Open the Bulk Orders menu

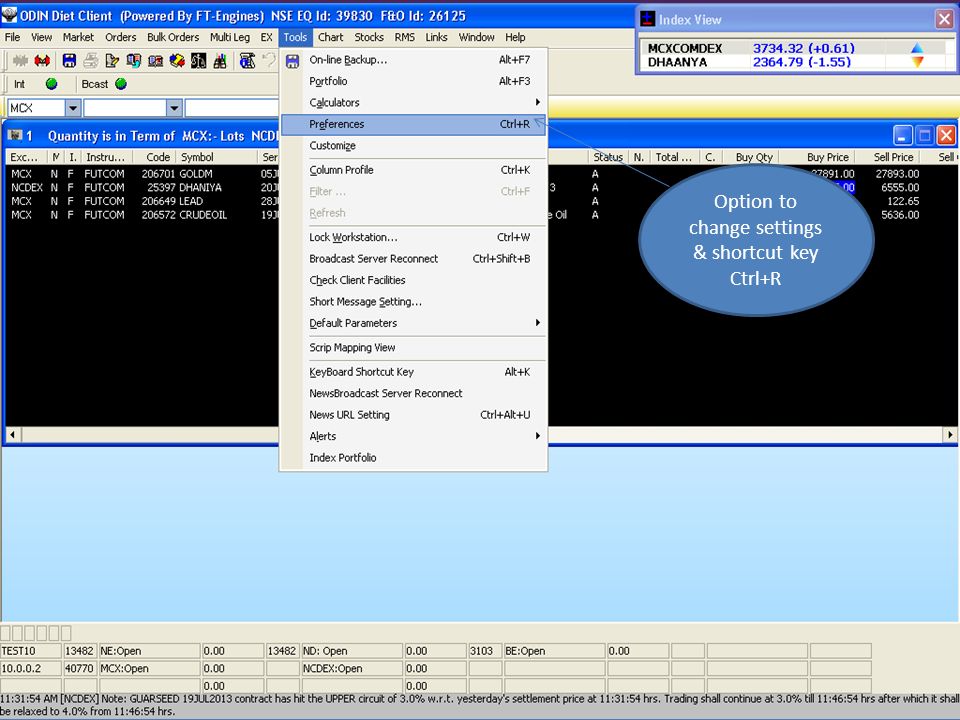[173, 37]
